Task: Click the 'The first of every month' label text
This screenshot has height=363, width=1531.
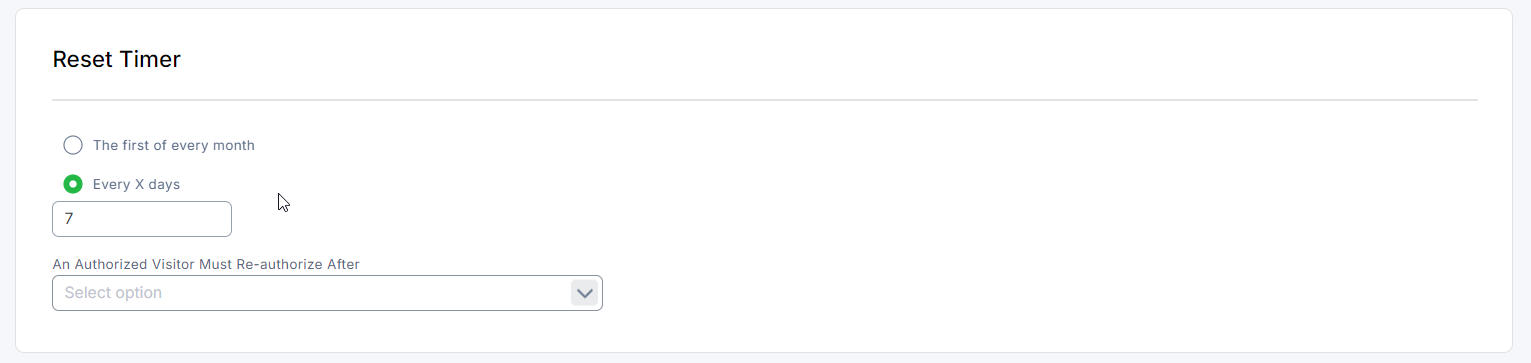Action: (174, 145)
